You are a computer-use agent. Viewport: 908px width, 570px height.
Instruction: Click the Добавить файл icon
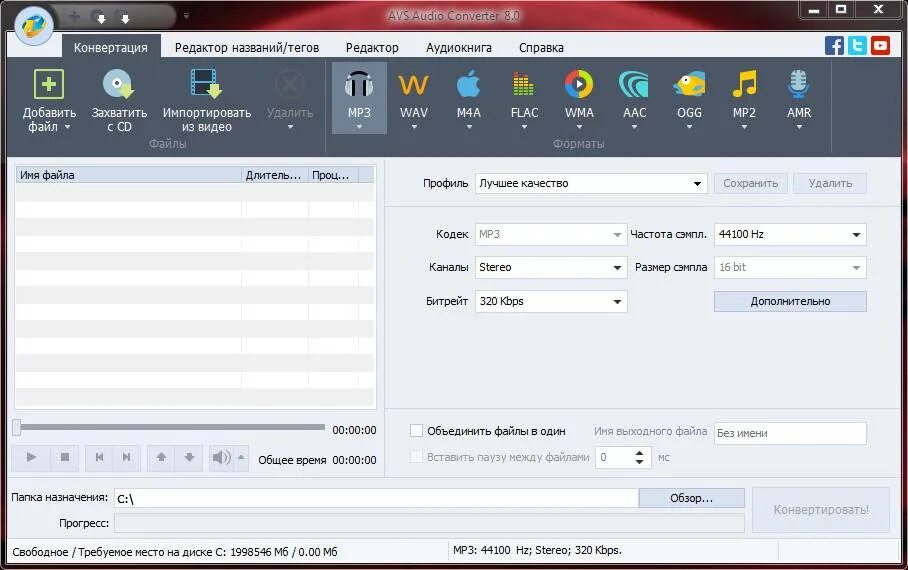click(x=49, y=85)
